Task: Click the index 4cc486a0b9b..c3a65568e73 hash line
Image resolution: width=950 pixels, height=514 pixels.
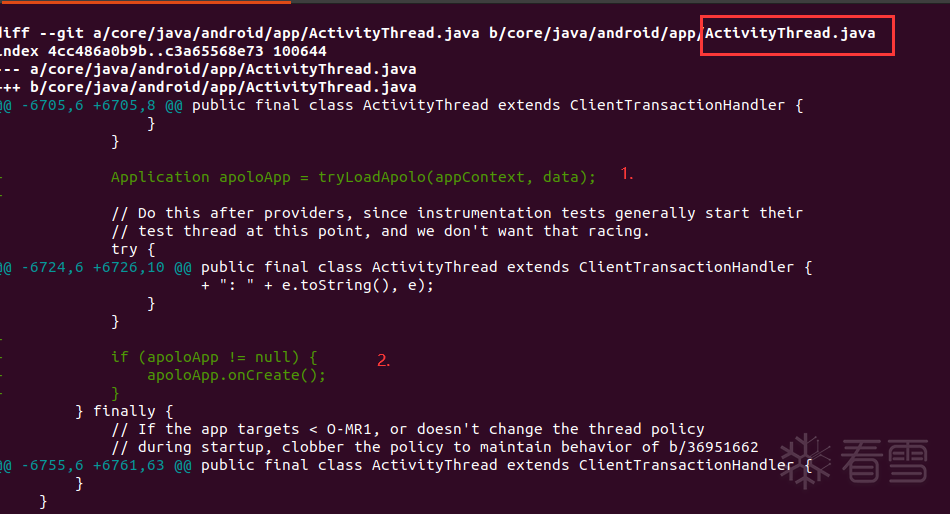Action: (163, 51)
